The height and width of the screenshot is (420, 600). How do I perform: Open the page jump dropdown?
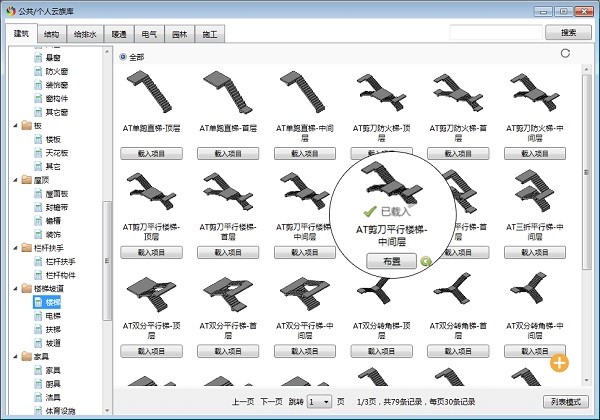(320, 401)
